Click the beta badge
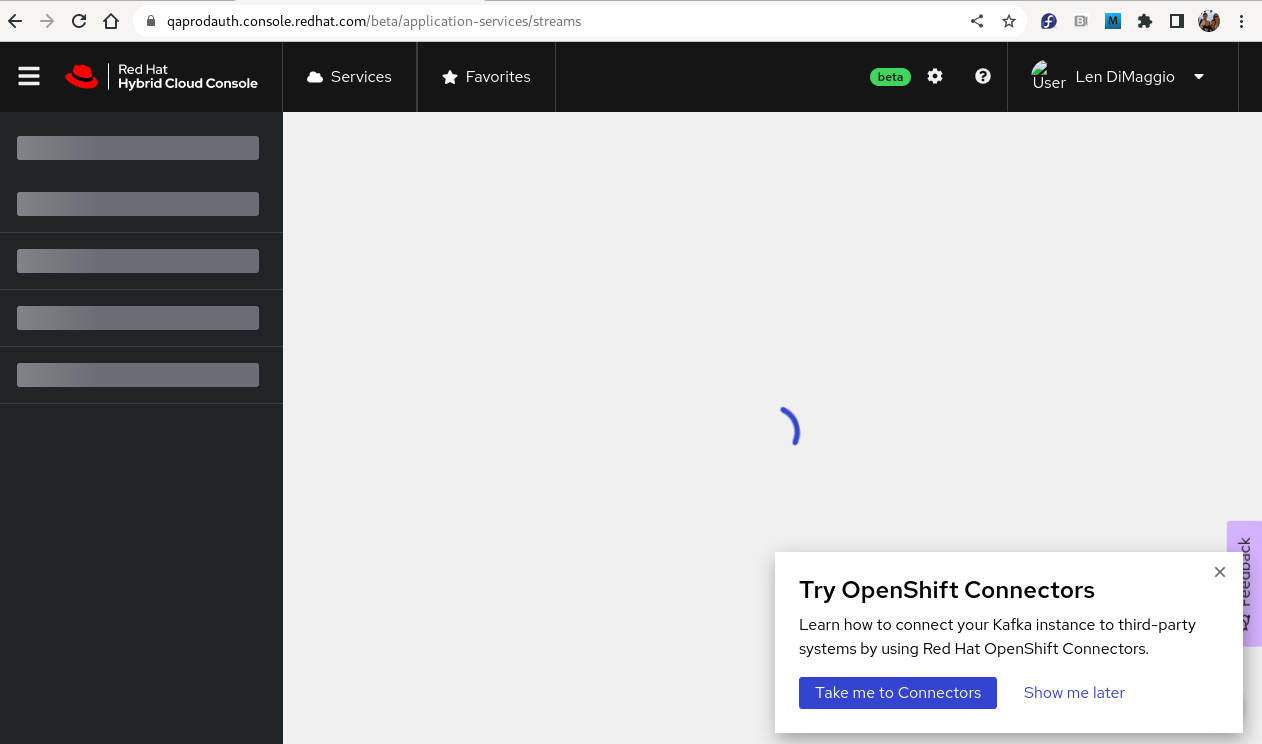 [890, 77]
